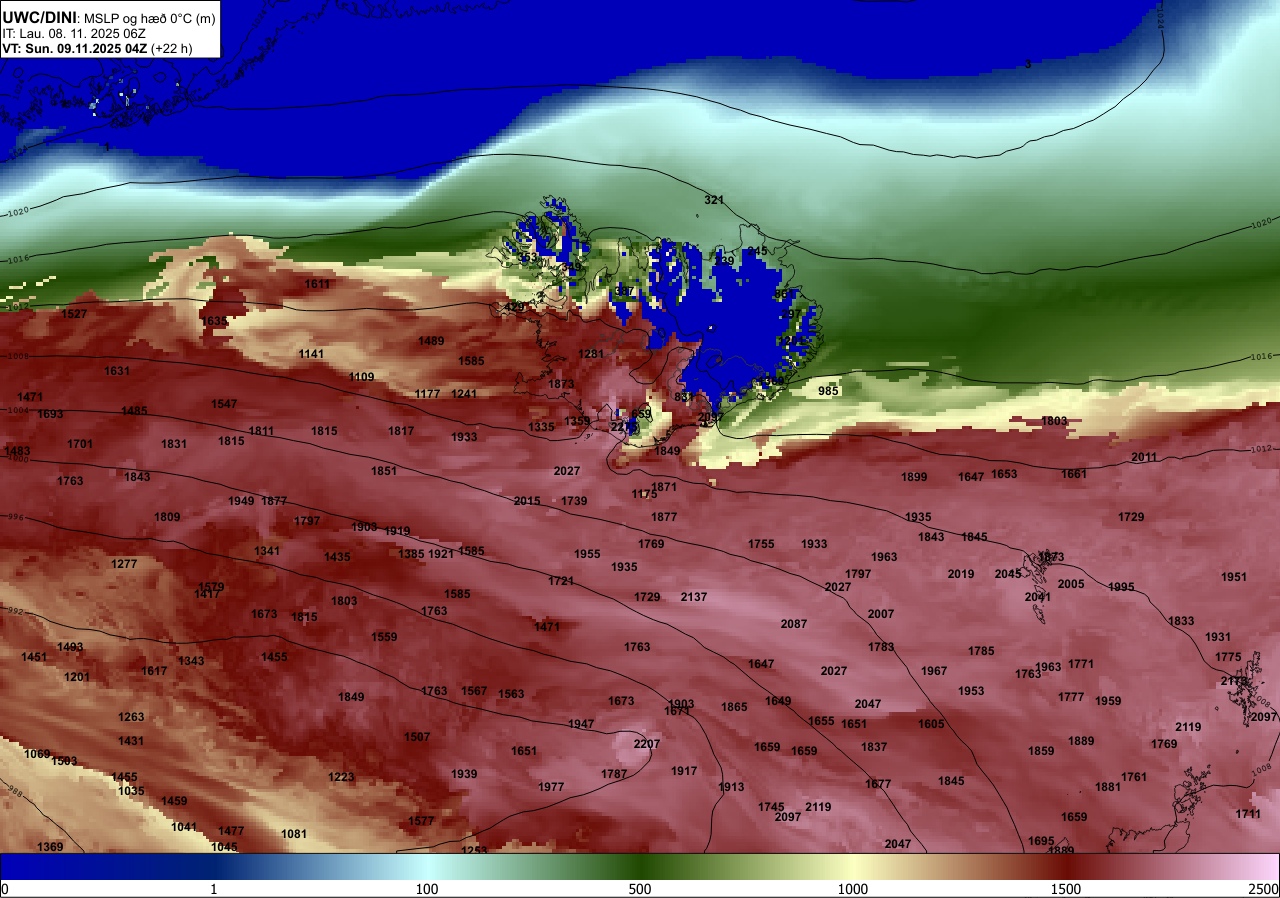1280x898 pixels.
Task: Click the map value 2137
Action: pos(694,597)
